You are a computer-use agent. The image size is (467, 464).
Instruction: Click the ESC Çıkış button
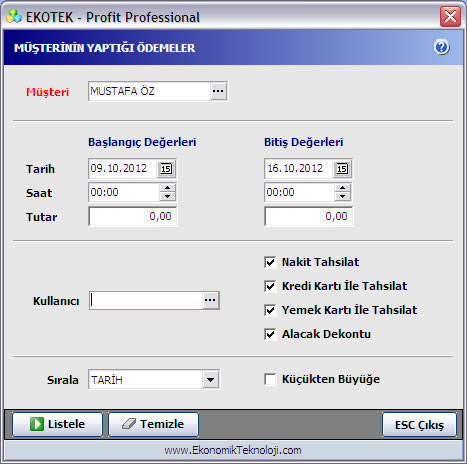(x=419, y=425)
